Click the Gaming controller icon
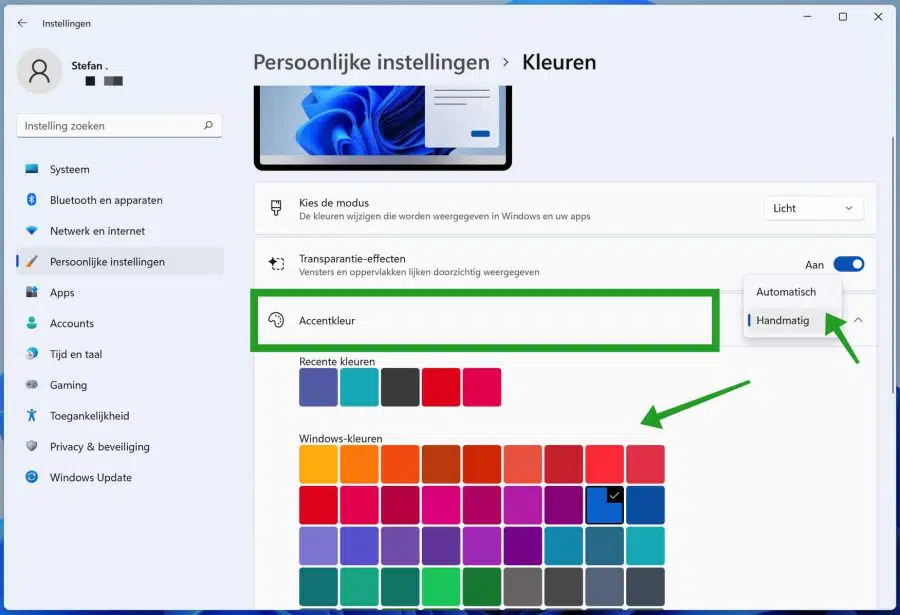Image resolution: width=900 pixels, height=615 pixels. click(x=32, y=384)
